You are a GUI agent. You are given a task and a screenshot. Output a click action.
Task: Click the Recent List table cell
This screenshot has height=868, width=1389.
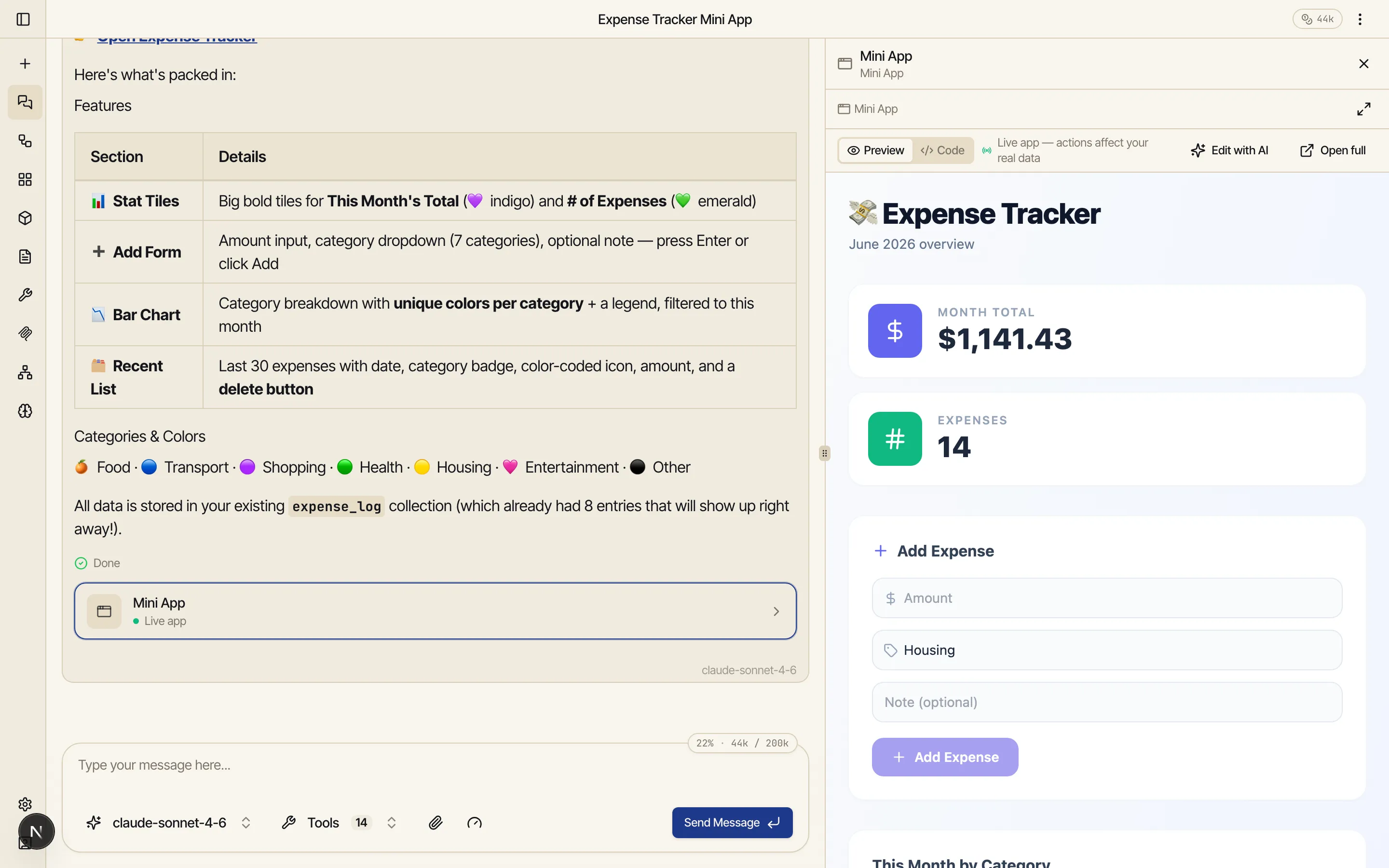(x=138, y=377)
